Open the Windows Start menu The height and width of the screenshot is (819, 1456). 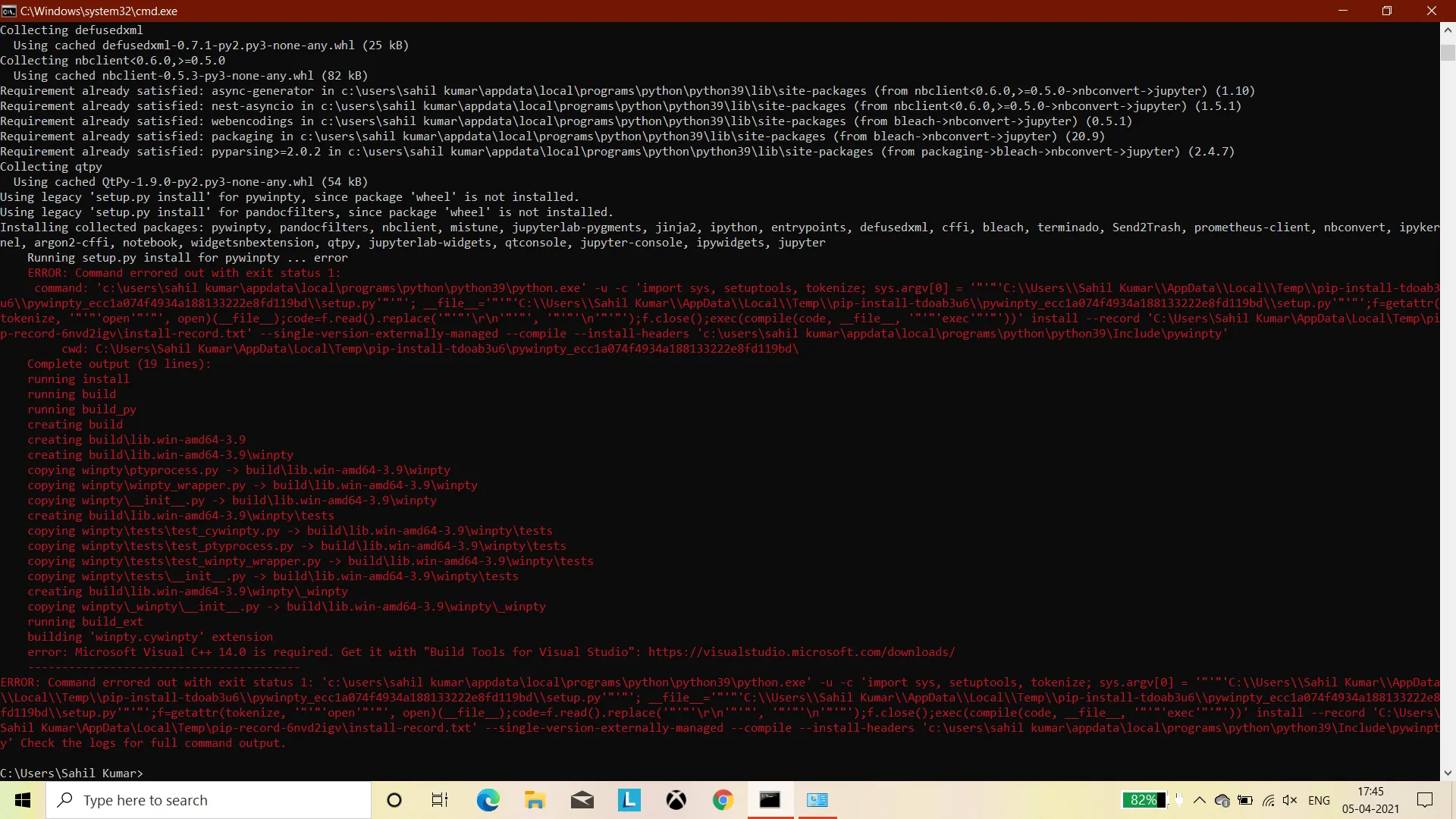[x=23, y=800]
